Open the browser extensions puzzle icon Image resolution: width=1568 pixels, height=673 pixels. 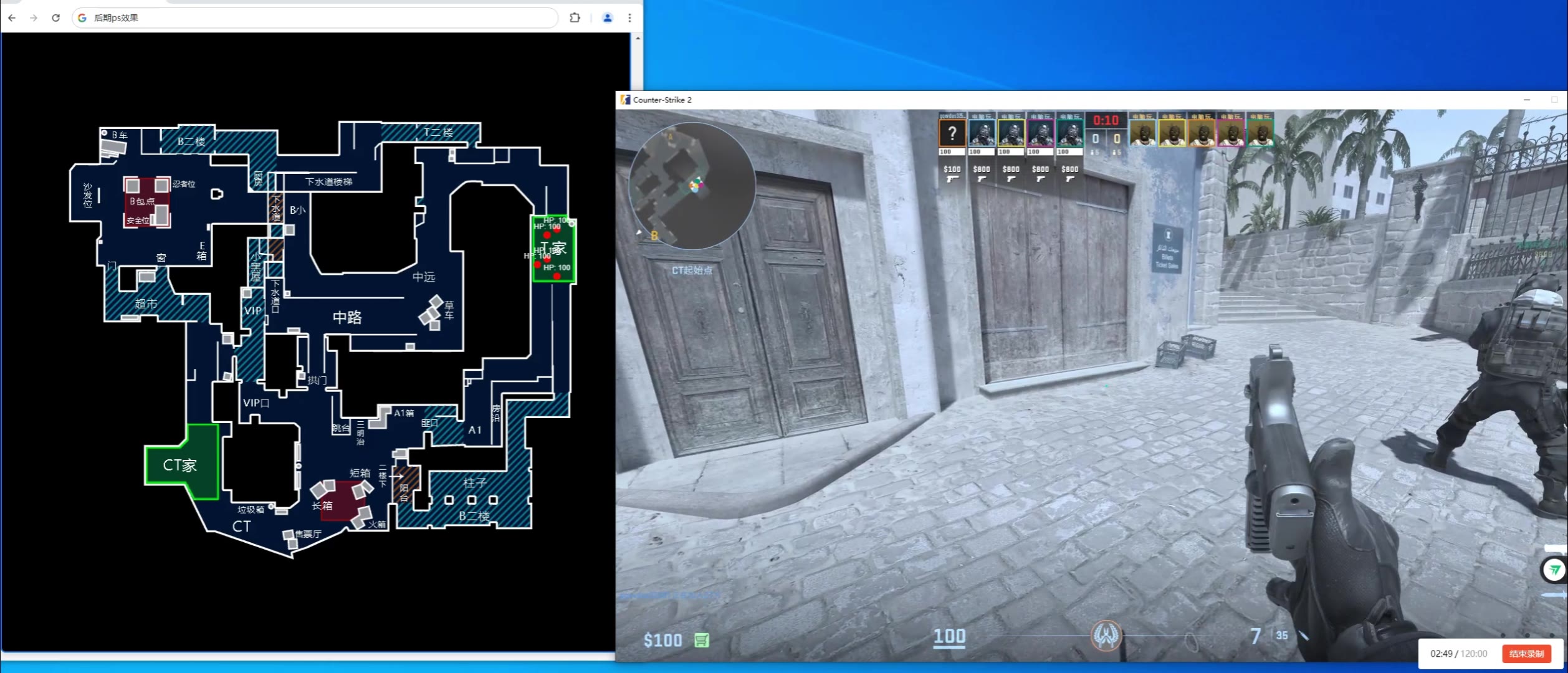[575, 18]
